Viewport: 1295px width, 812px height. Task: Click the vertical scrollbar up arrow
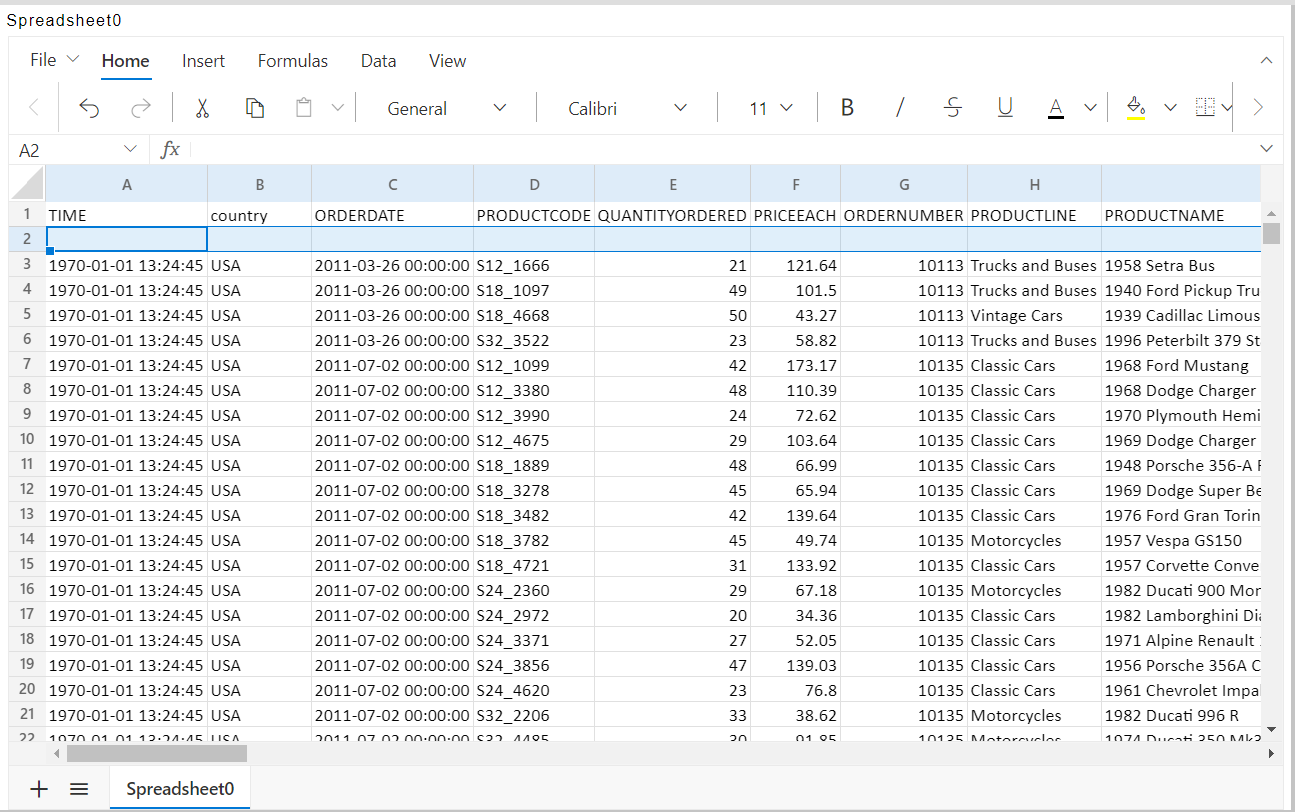click(1271, 214)
